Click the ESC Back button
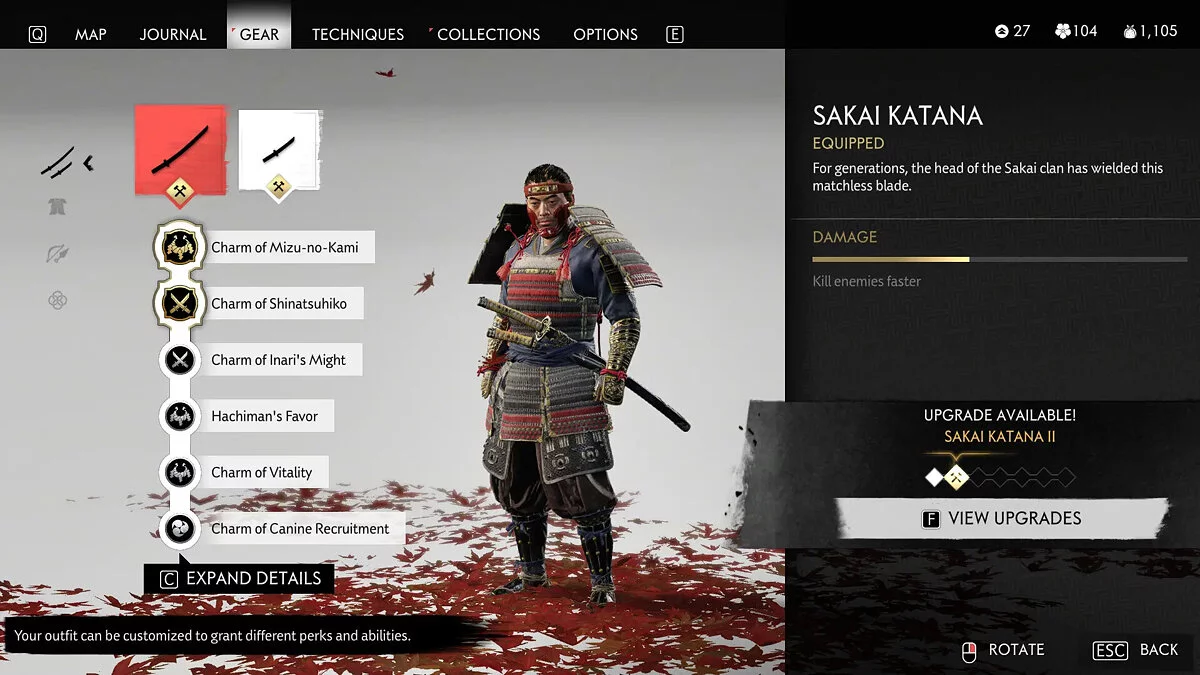 tap(1136, 650)
